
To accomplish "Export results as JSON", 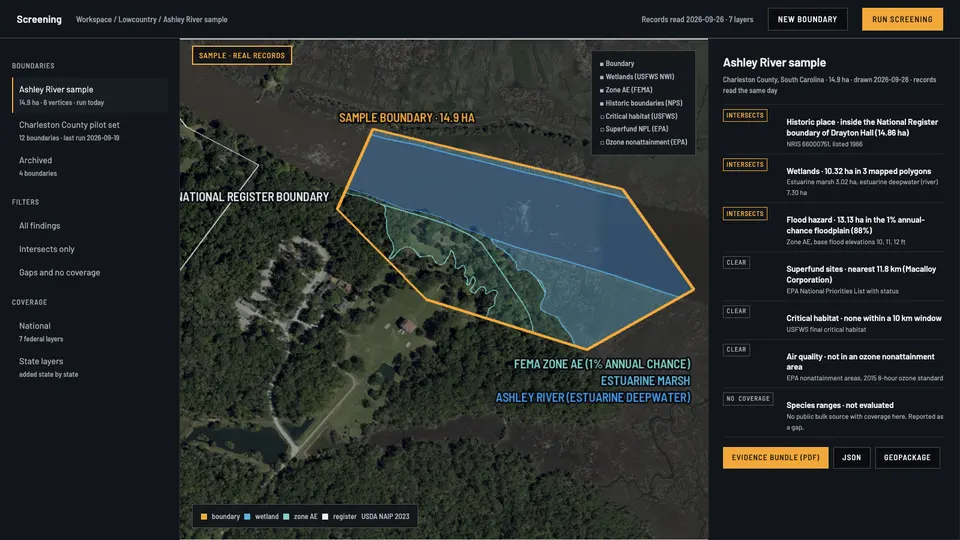I will click(x=852, y=457).
